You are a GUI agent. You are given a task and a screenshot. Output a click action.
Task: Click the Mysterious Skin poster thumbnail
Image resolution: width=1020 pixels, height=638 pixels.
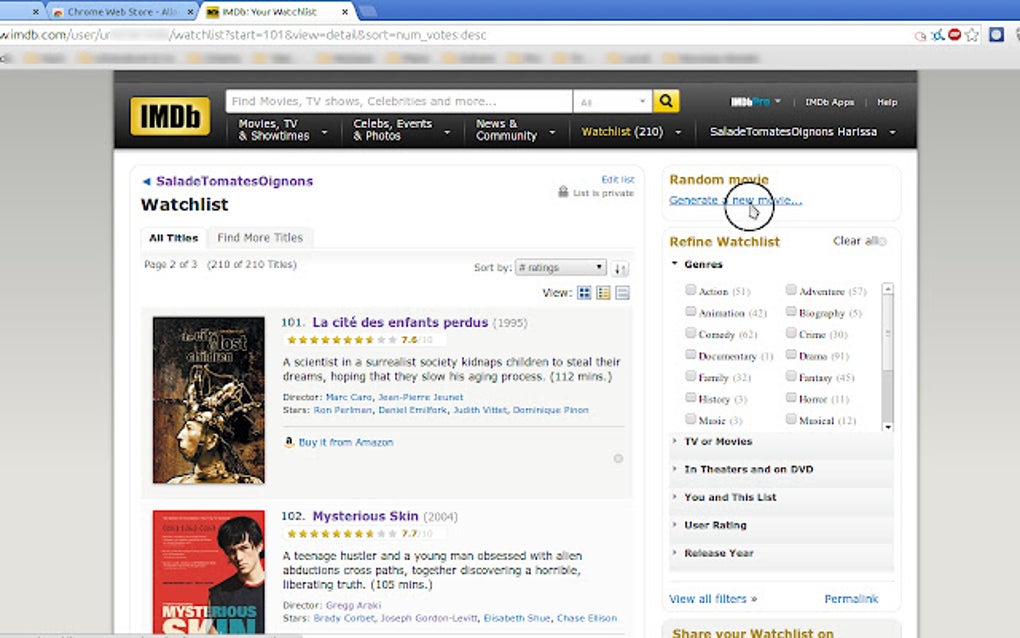click(x=209, y=572)
